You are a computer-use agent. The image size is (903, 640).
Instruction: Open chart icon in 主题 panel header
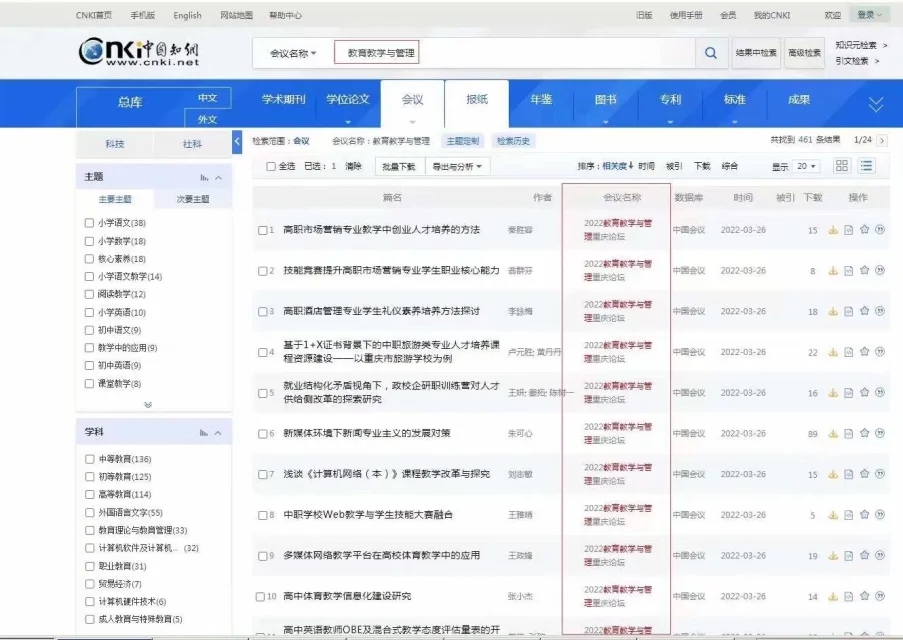[x=204, y=177]
